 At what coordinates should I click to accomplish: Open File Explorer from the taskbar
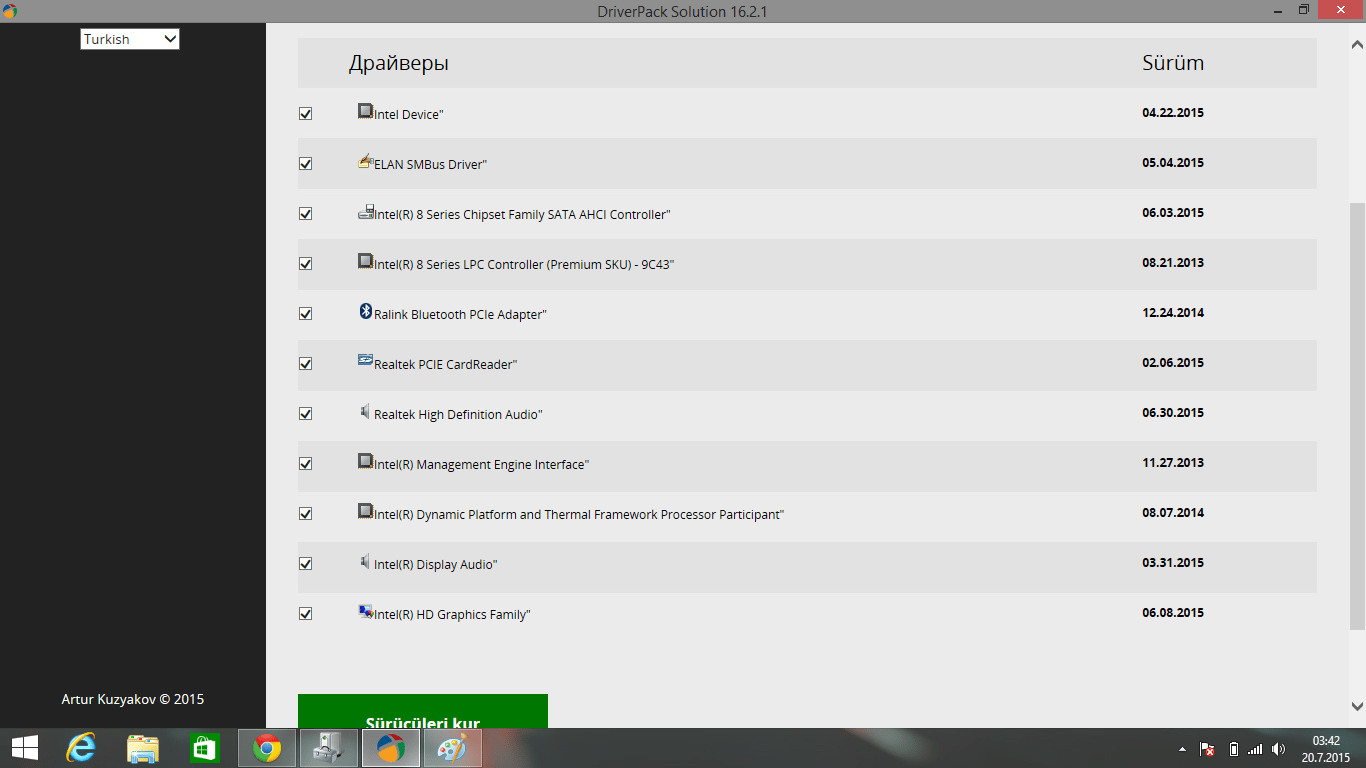click(x=143, y=747)
